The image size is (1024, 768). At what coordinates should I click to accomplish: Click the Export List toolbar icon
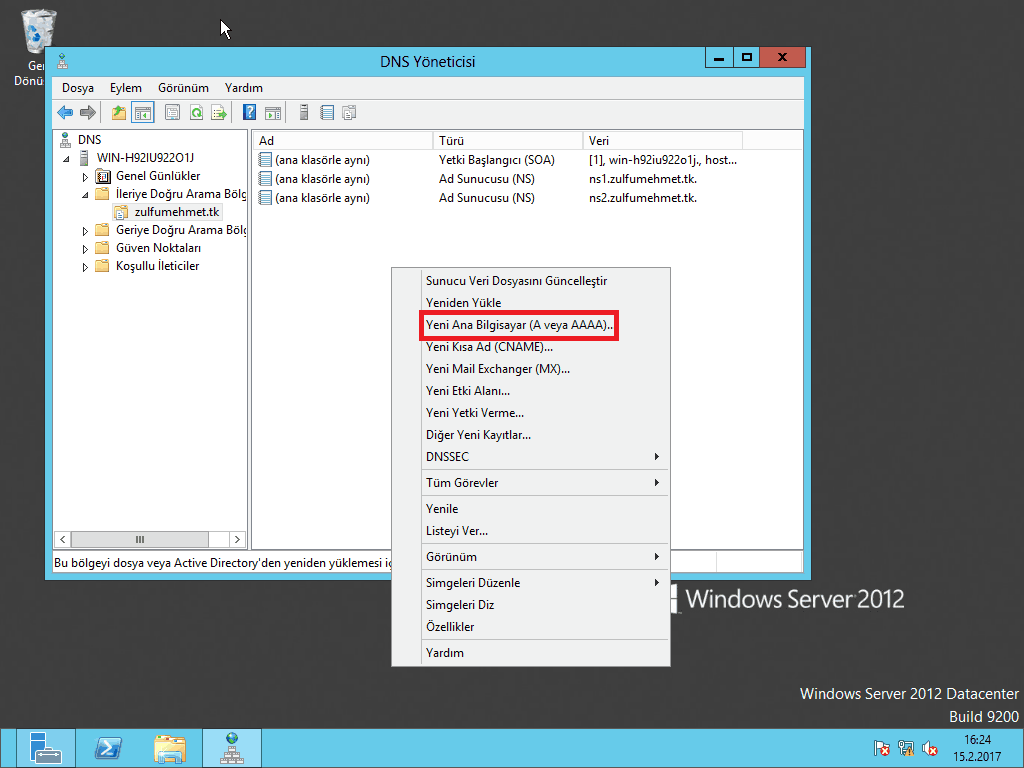click(219, 113)
